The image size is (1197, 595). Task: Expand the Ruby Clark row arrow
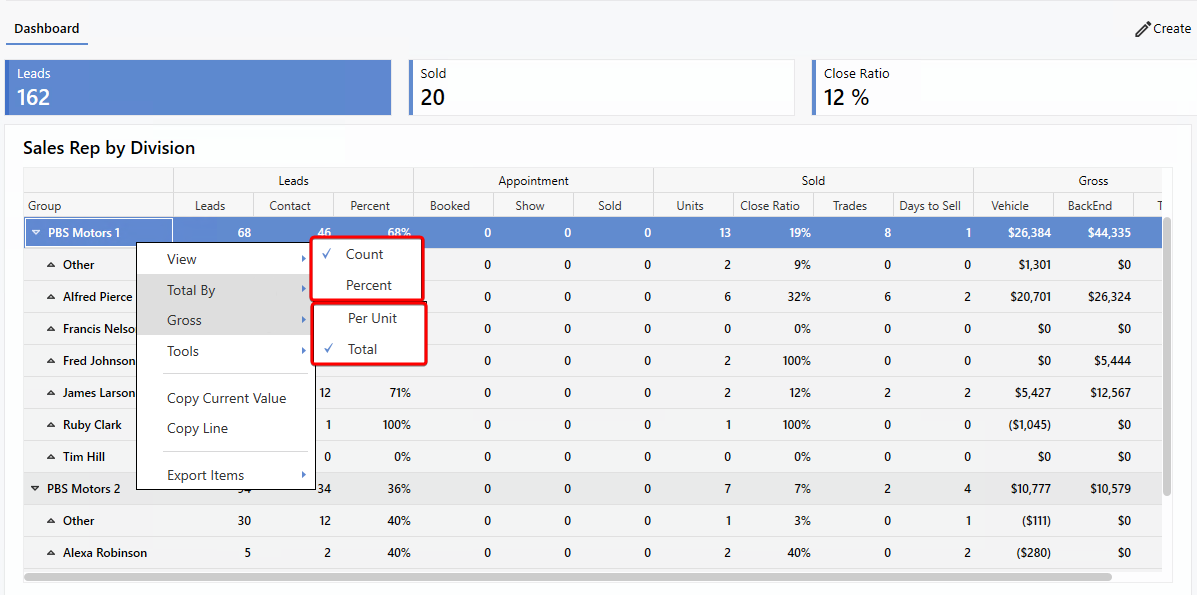pos(51,425)
